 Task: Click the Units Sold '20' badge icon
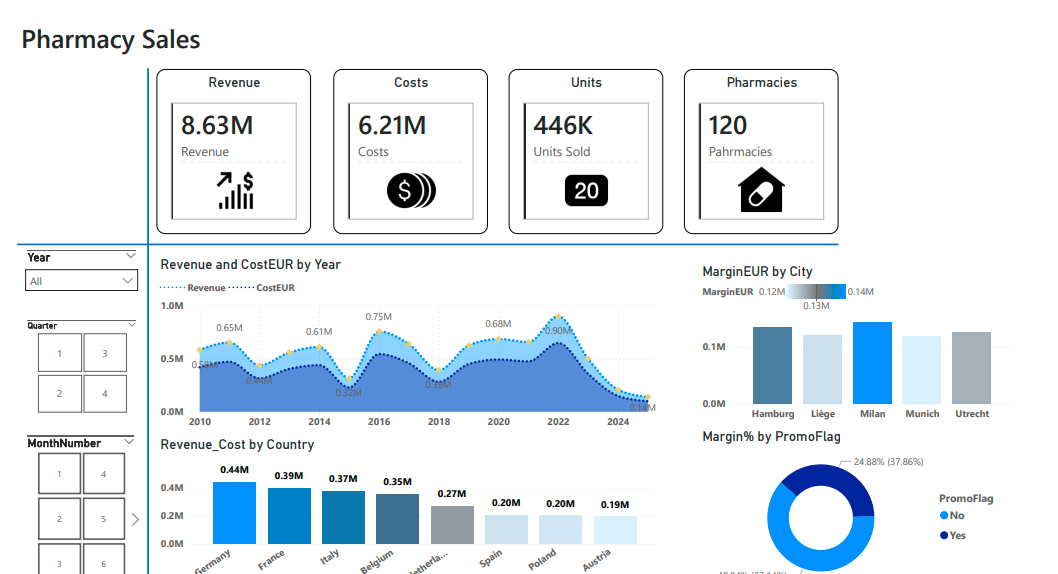coord(586,190)
